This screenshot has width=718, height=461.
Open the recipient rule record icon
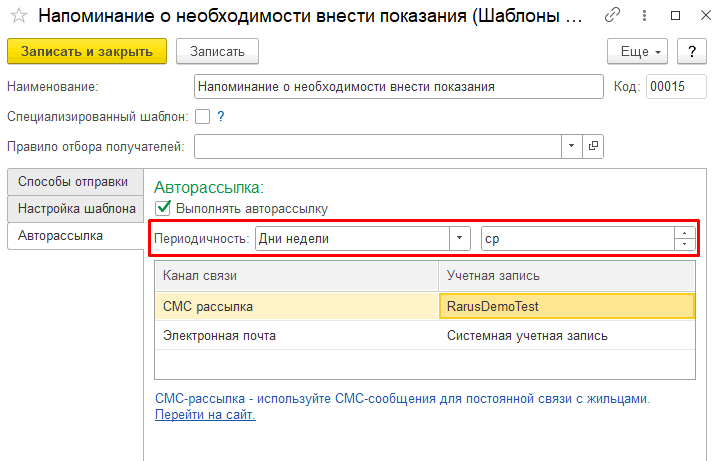593,146
